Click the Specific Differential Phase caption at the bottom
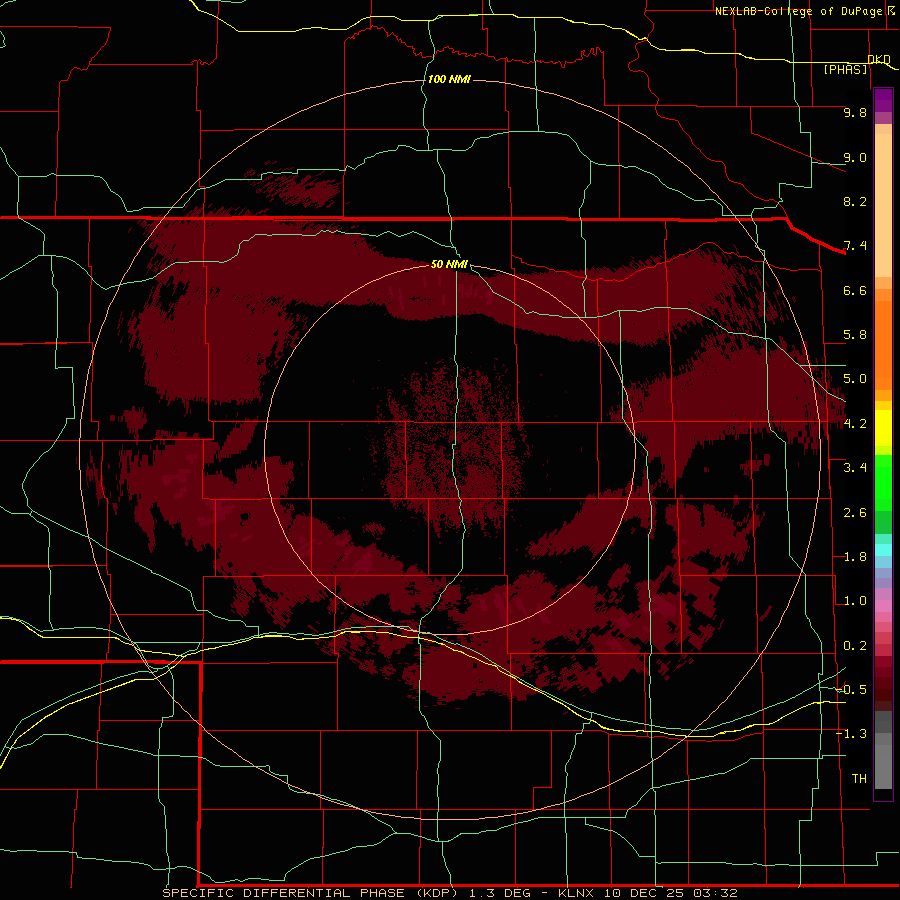 449,893
